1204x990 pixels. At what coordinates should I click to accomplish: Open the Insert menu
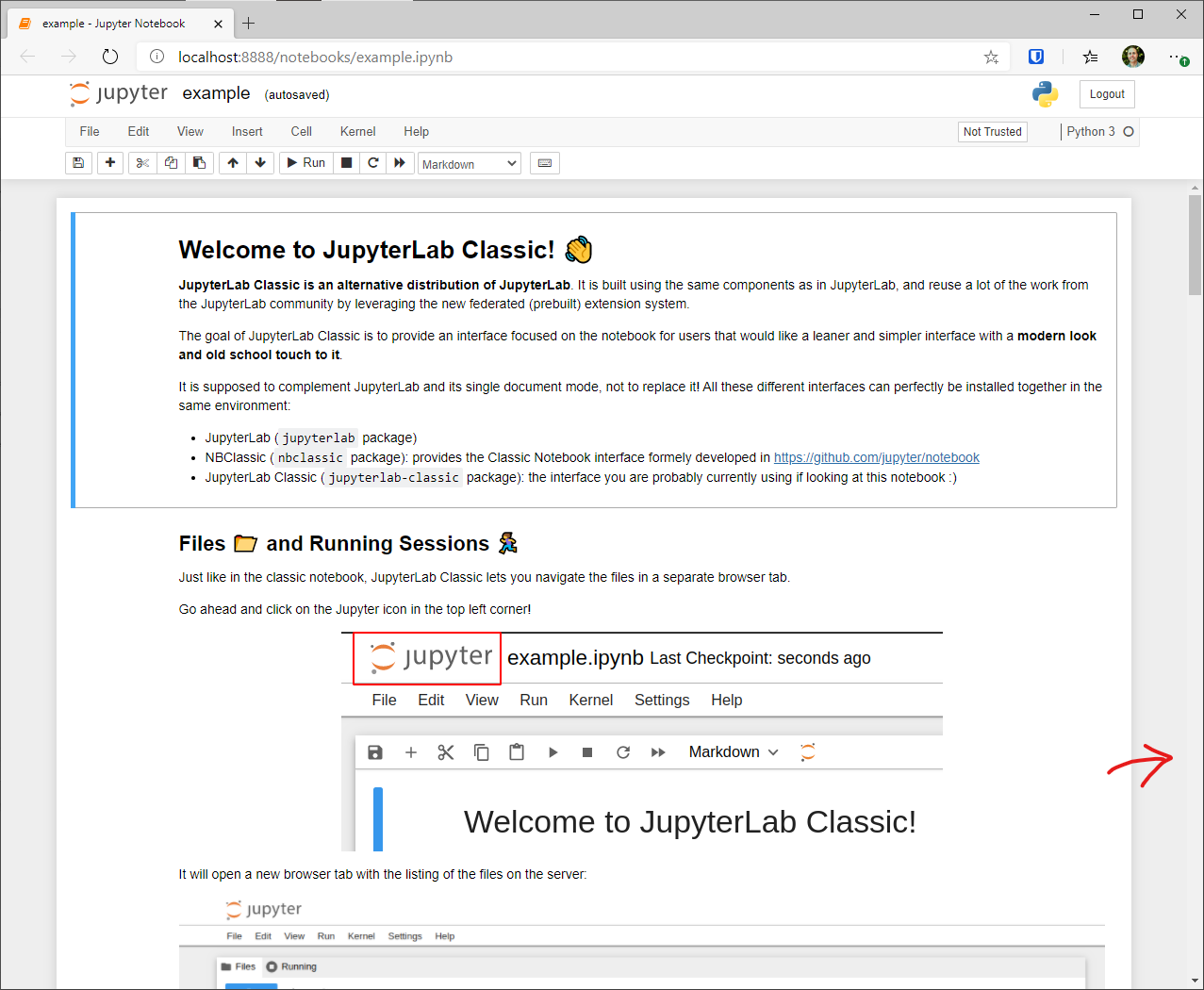tap(247, 132)
